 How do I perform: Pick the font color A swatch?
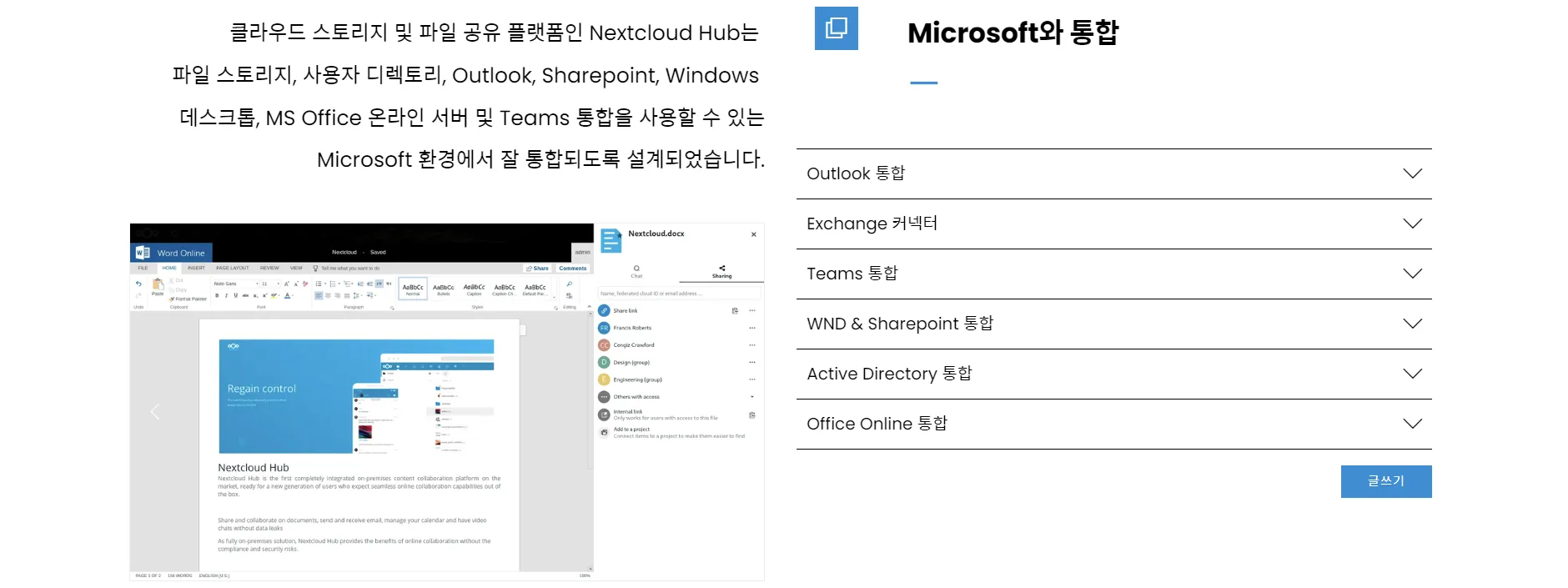pos(287,295)
